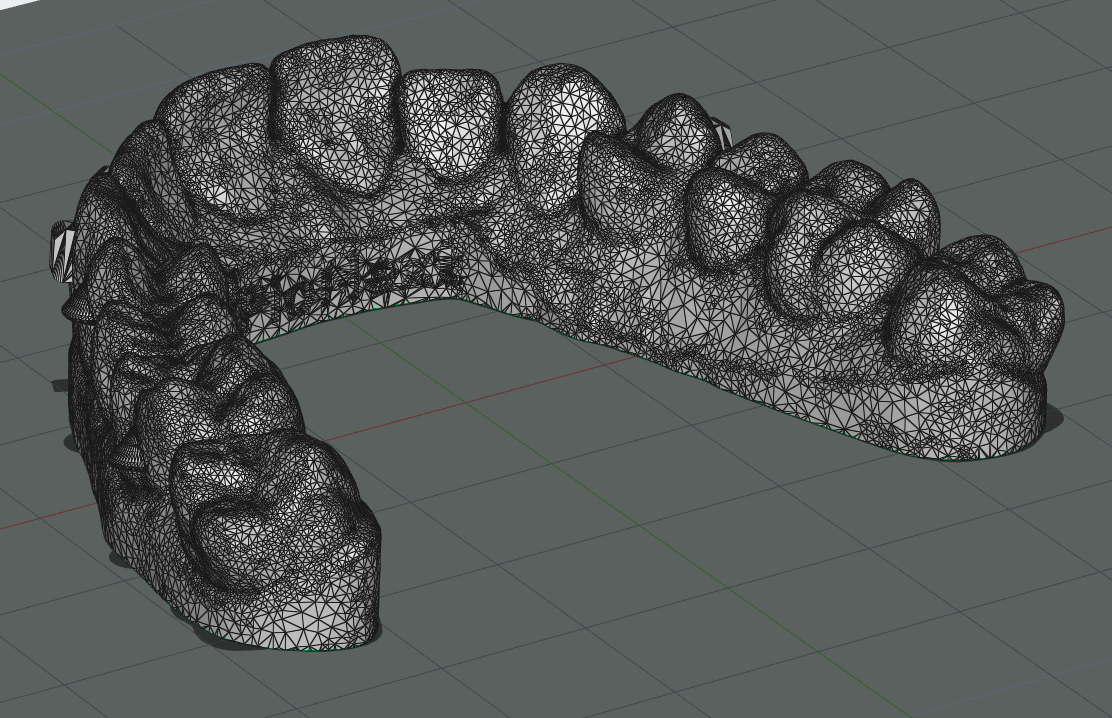Click the embossed label on the arch's inner wall
The height and width of the screenshot is (718, 1112).
click(349, 282)
